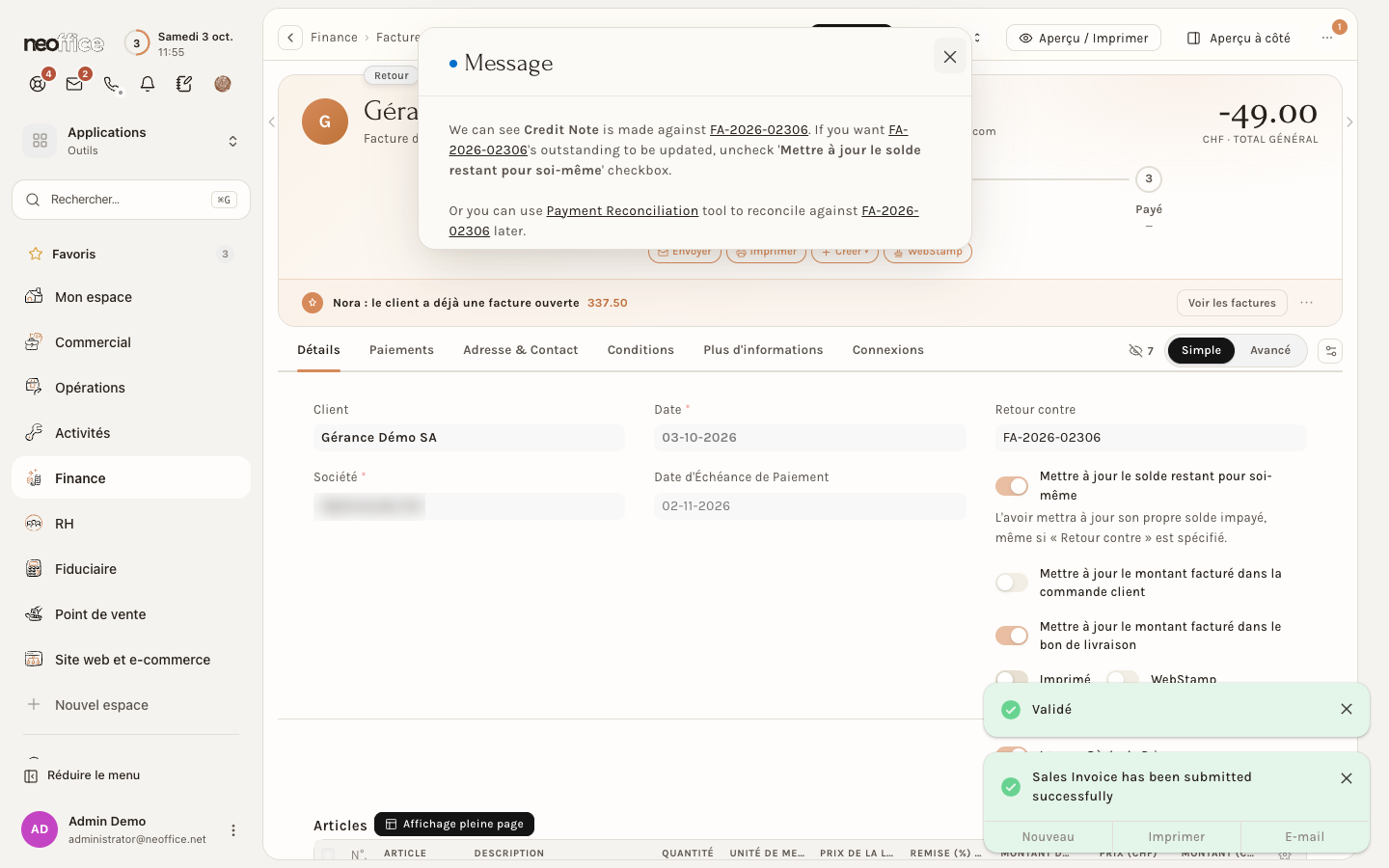
Task: Toggle 'Mettre à jour le solde restant' switch
Action: point(1012,486)
